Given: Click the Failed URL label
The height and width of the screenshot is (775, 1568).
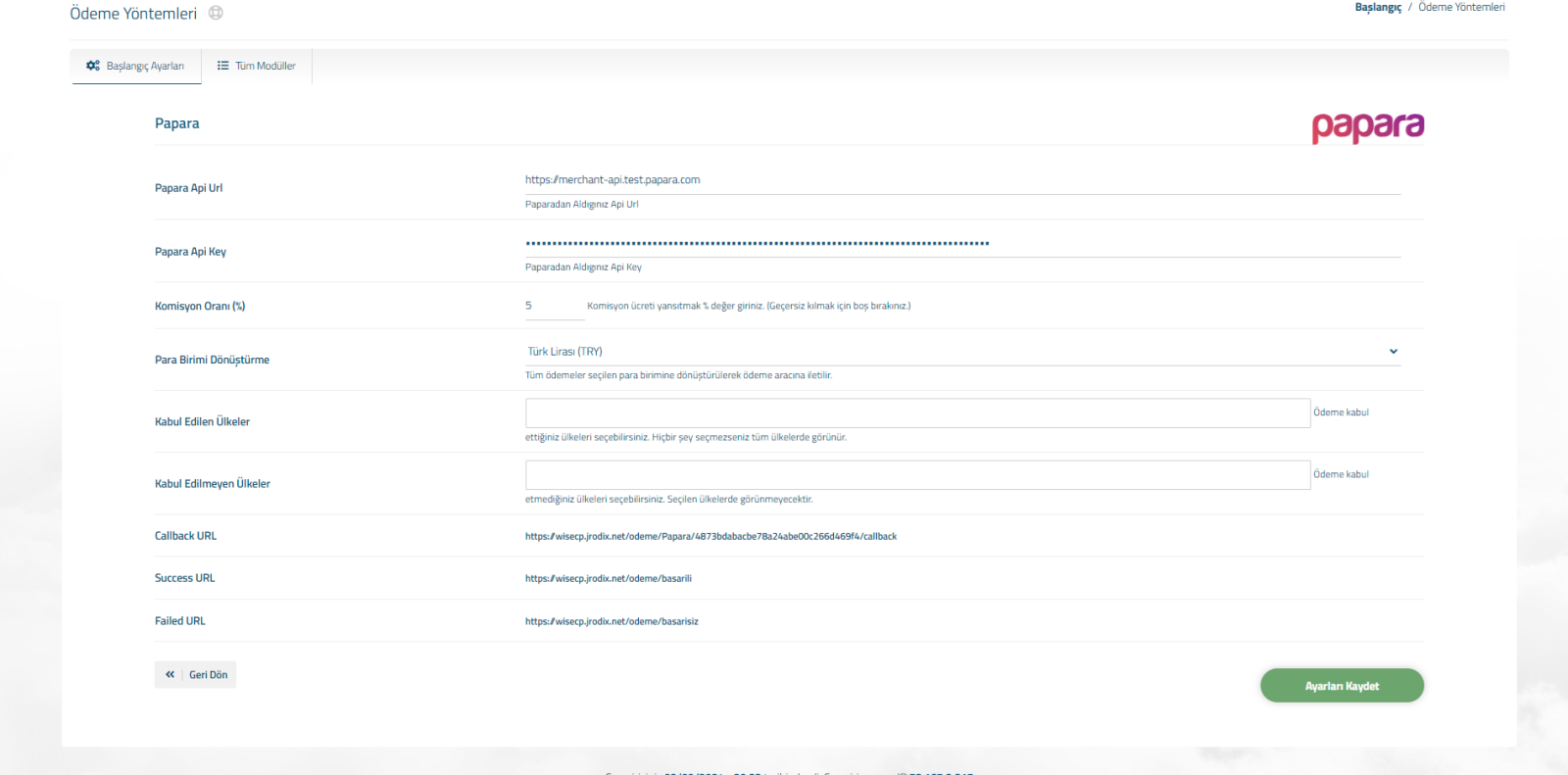Looking at the screenshot, I should pos(180,621).
